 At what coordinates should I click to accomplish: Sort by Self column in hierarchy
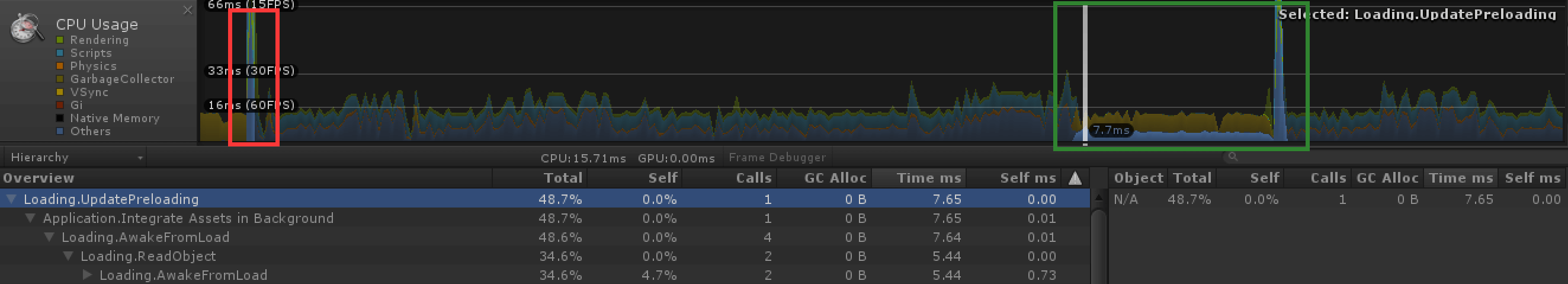tap(634, 178)
